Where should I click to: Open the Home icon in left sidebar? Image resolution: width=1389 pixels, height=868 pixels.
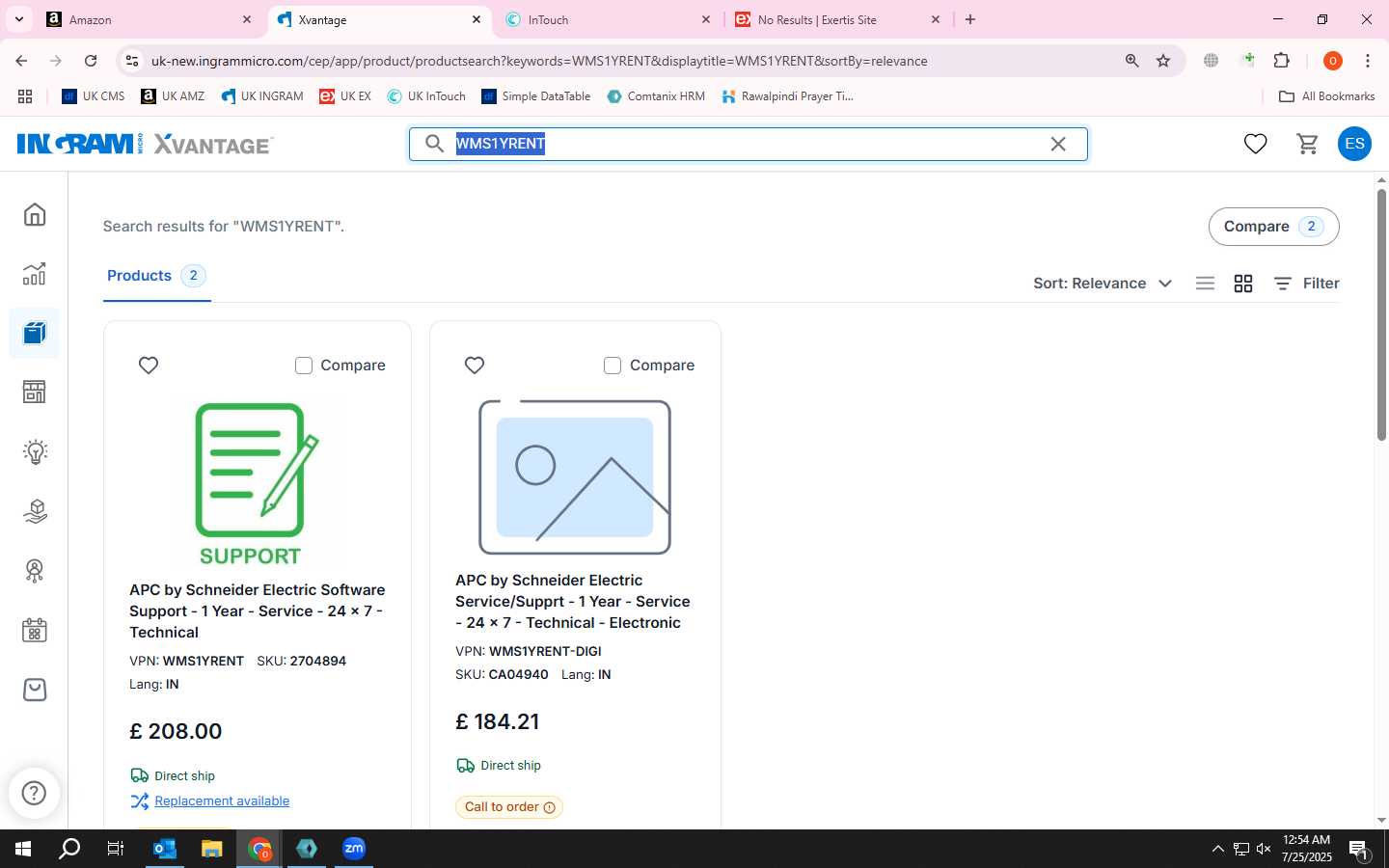point(35,214)
